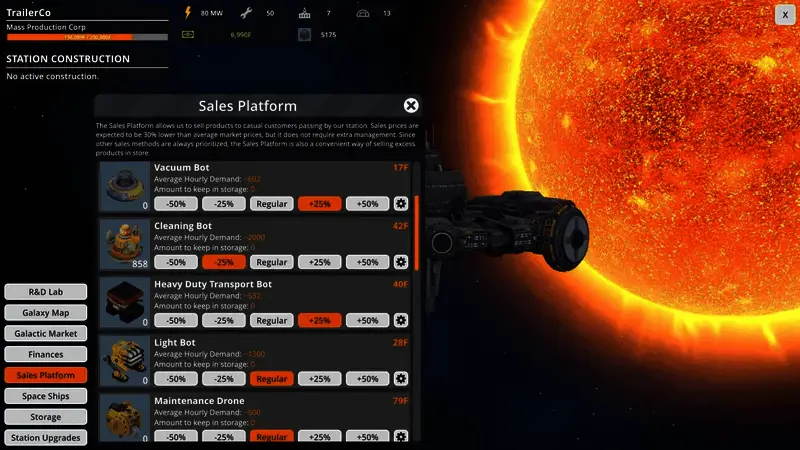Viewport: 800px width, 450px height.
Task: Close the Sales Platform panel
Action: (411, 106)
